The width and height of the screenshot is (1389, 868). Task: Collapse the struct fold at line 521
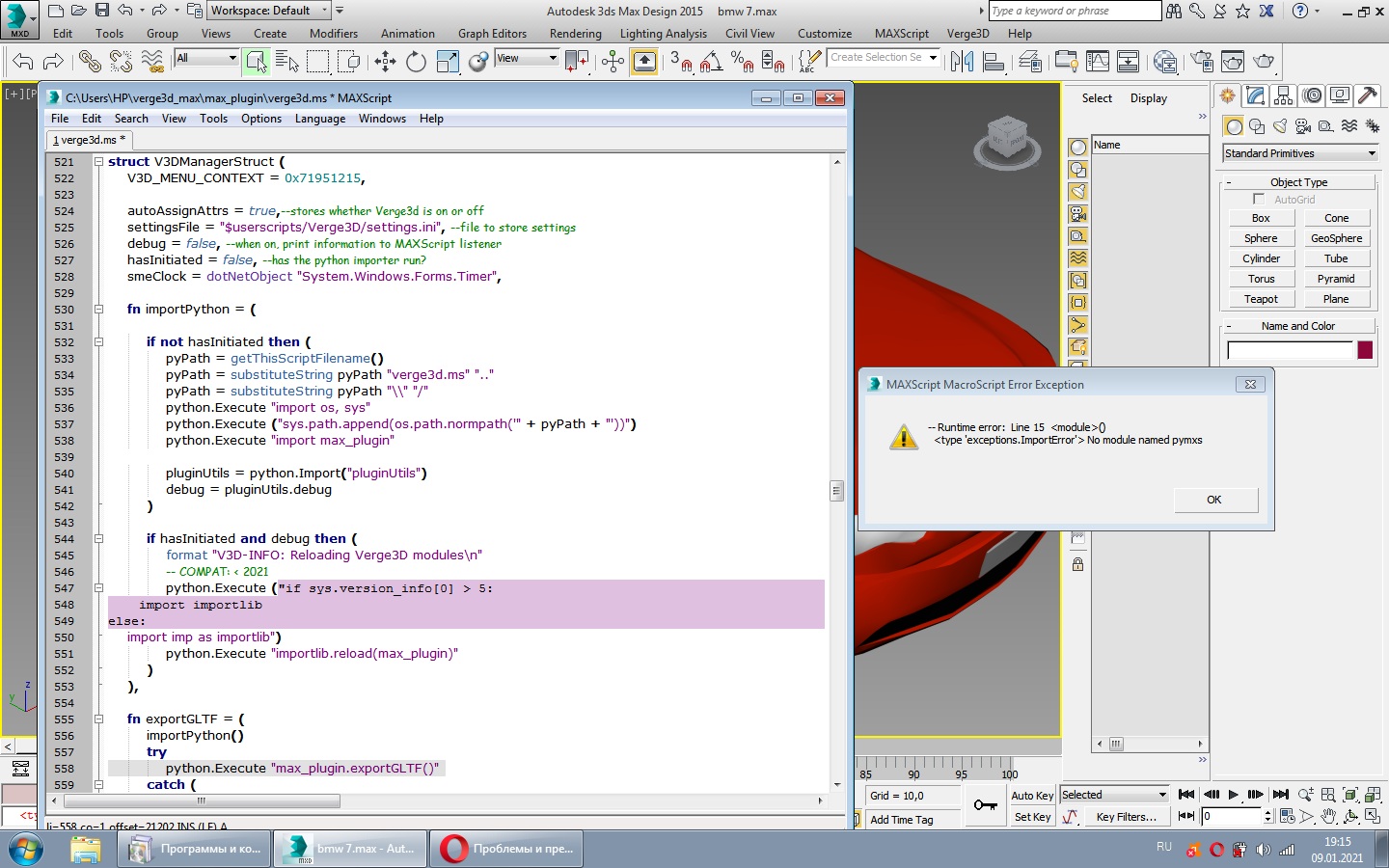(x=98, y=162)
